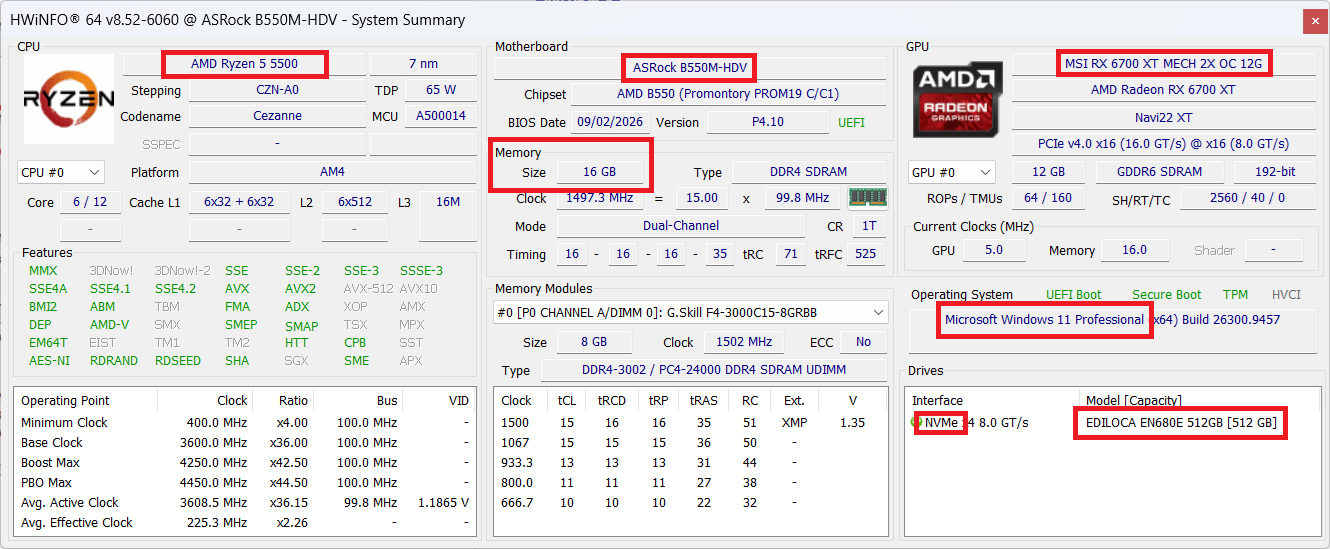Click the DDR4 SDRAM memory type field
This screenshot has height=549, width=1330.
810,172
